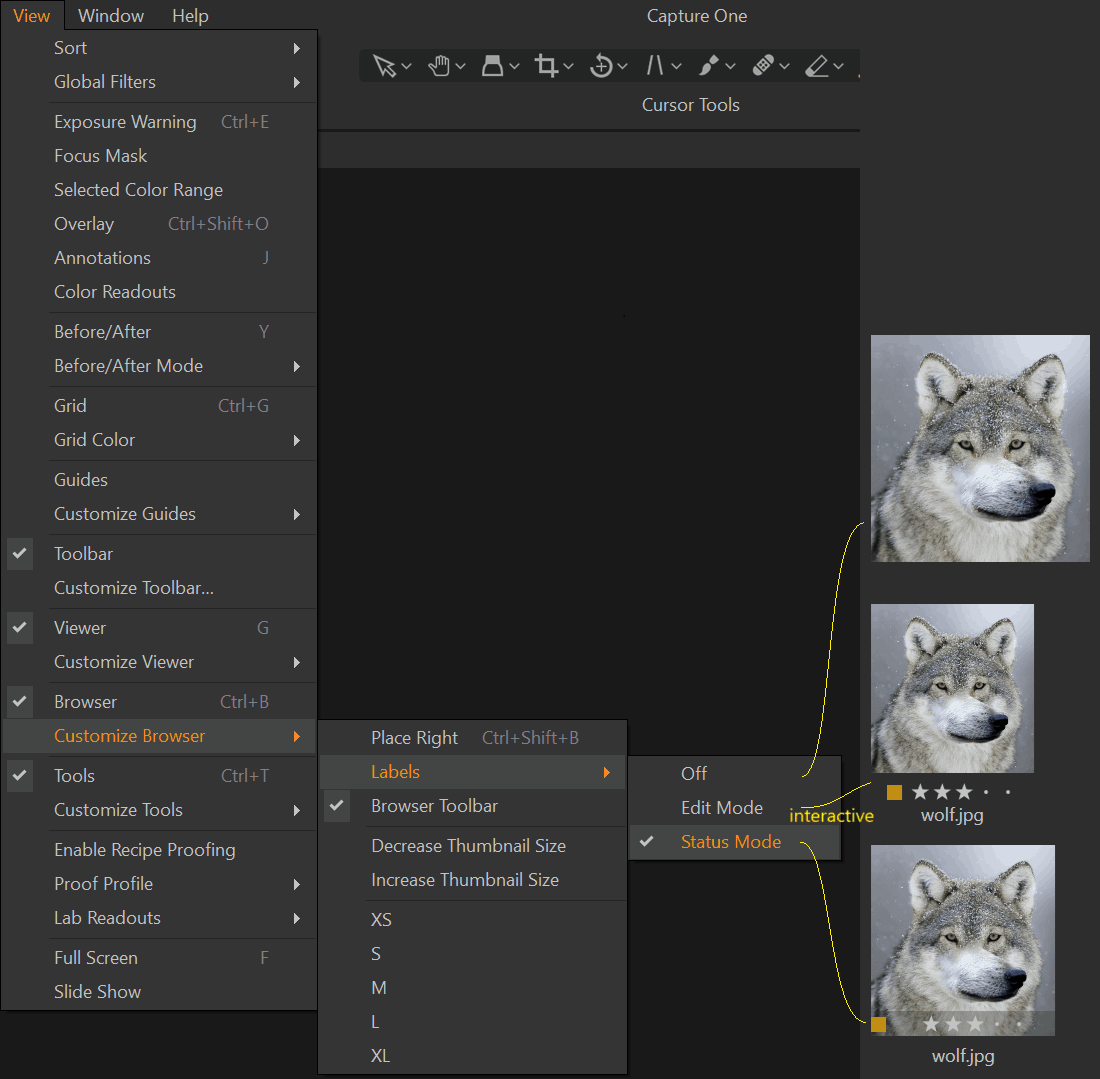This screenshot has height=1079, width=1100.
Task: Select the Pointer cursor tool
Action: pos(384,66)
